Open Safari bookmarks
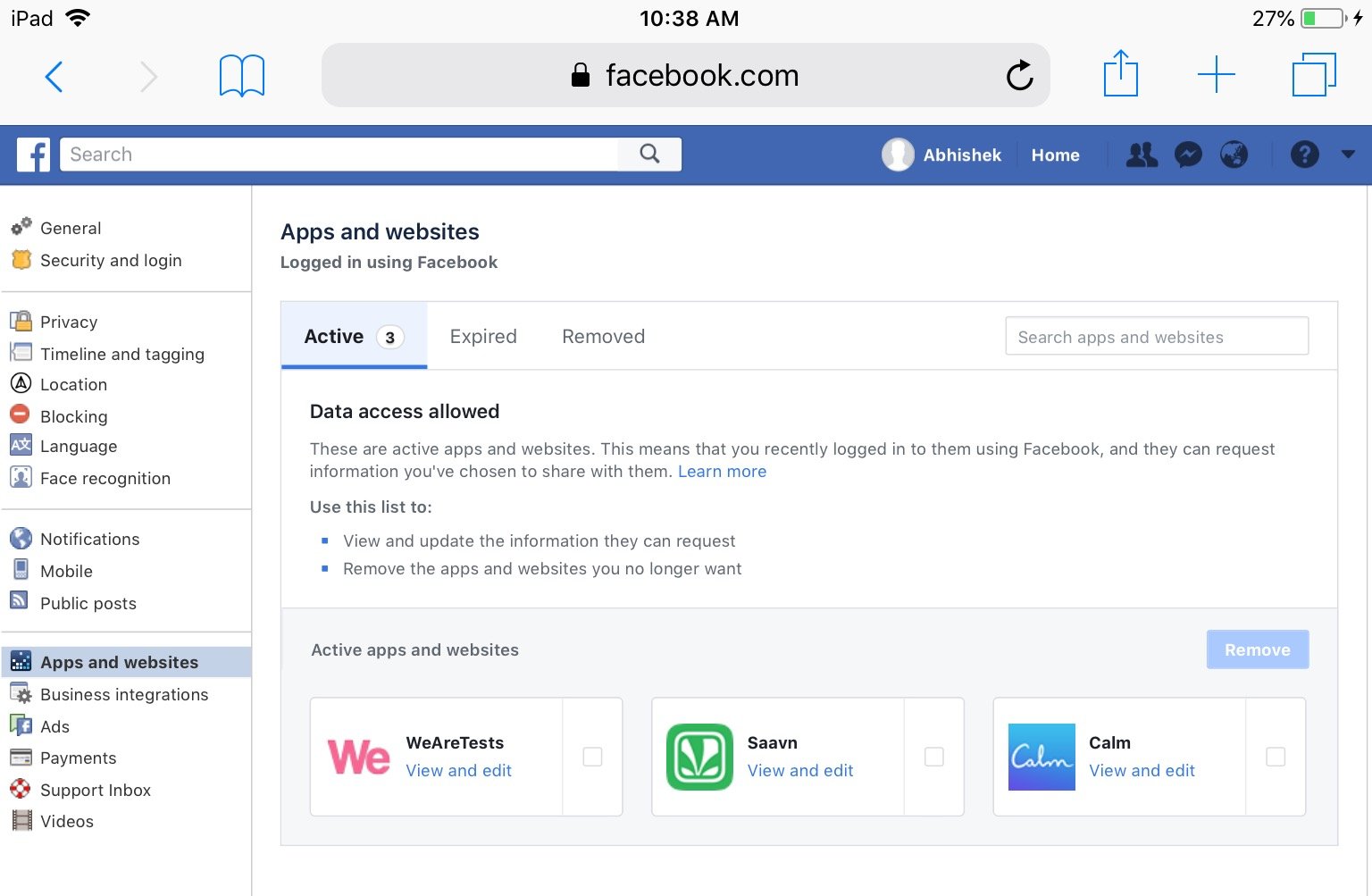The width and height of the screenshot is (1372, 896). pos(241,75)
